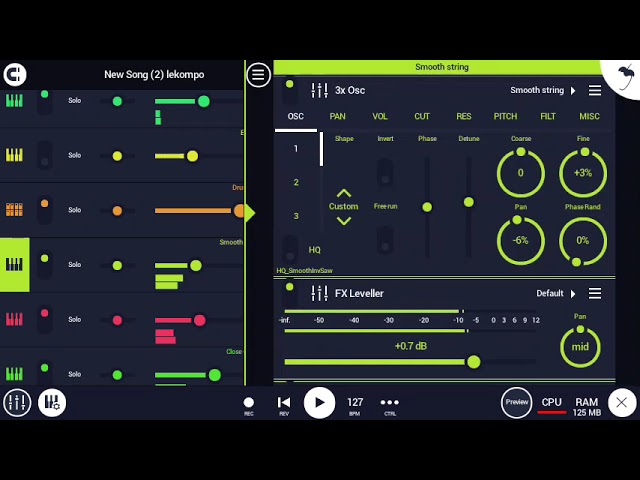This screenshot has width=640, height=480.
Task: Select previous shape with up chevron
Action: tap(344, 193)
